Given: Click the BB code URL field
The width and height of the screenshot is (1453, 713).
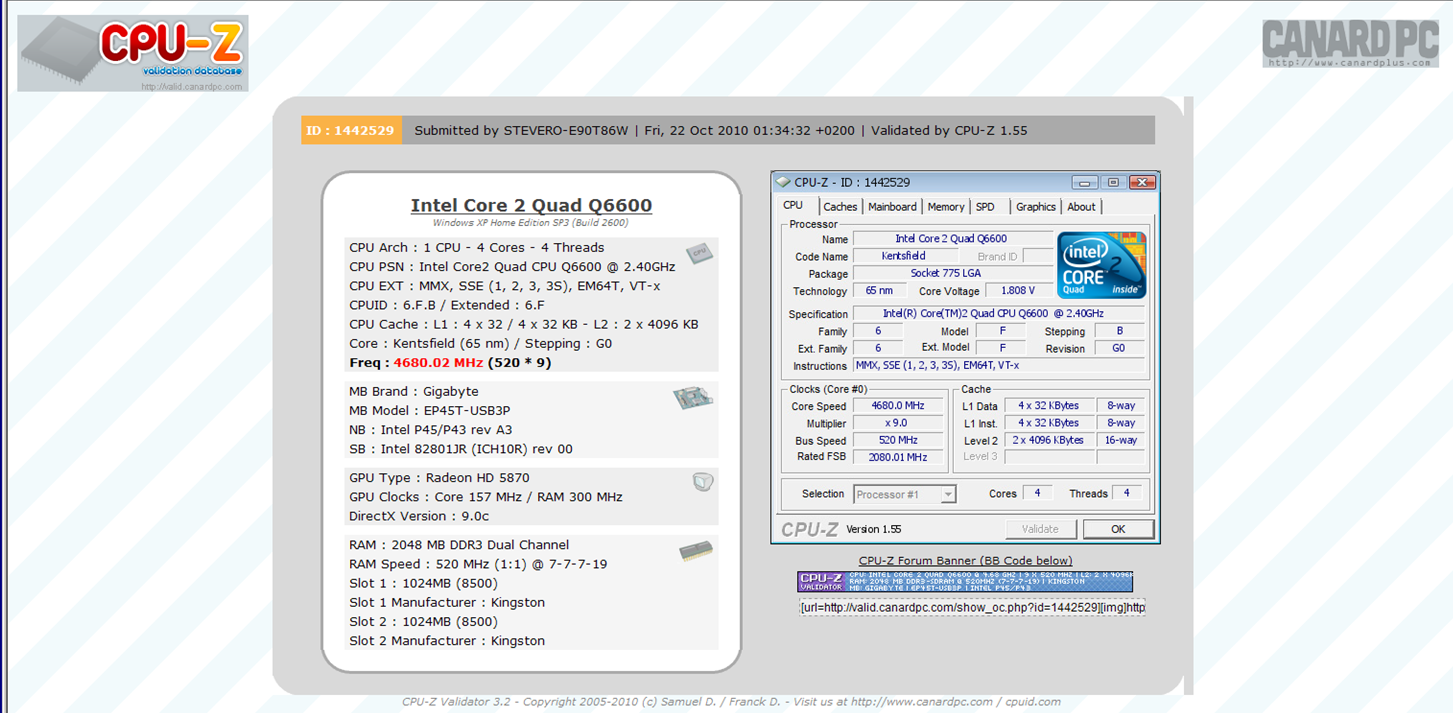Looking at the screenshot, I should [x=972, y=607].
